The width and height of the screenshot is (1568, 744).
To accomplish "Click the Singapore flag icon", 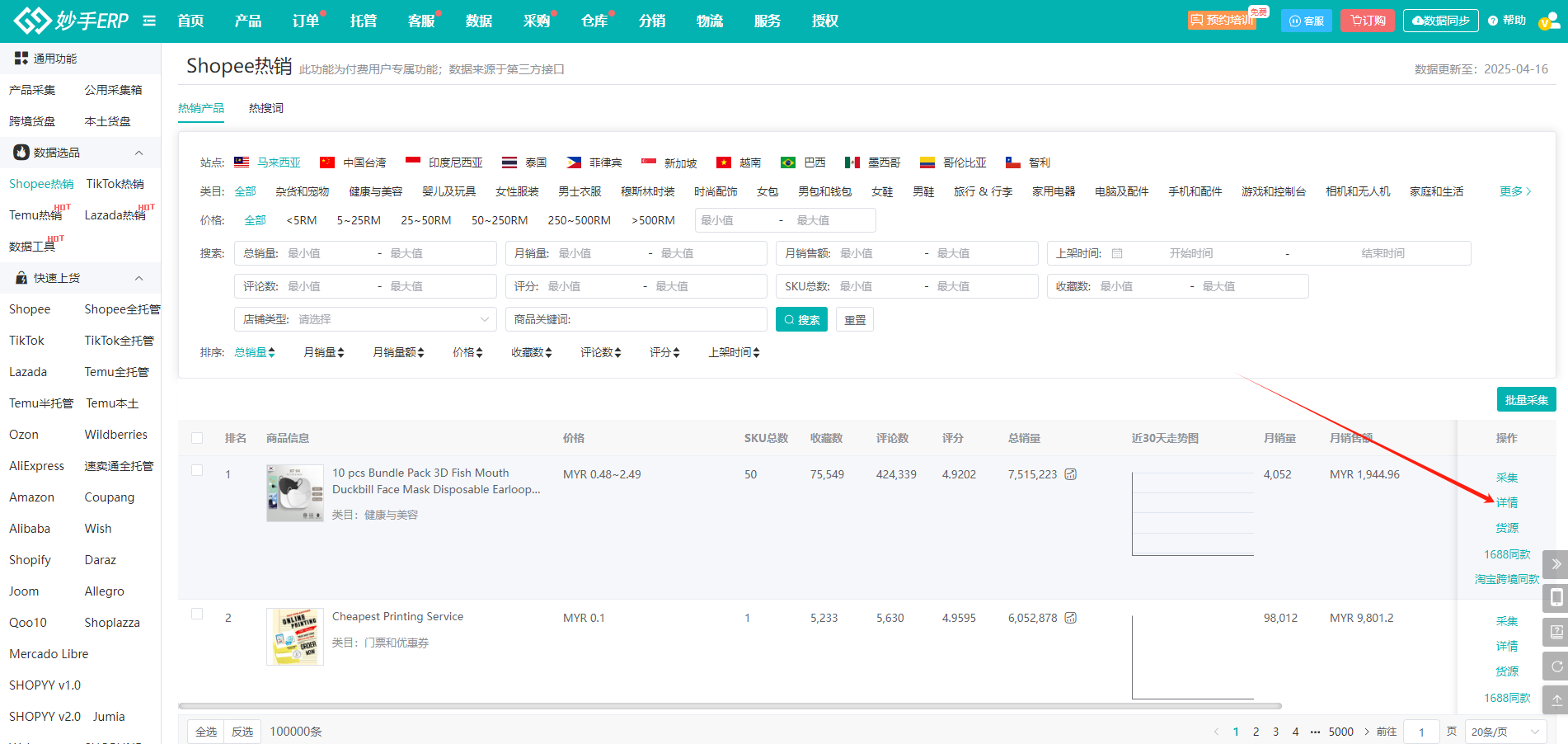I will pyautogui.click(x=649, y=162).
